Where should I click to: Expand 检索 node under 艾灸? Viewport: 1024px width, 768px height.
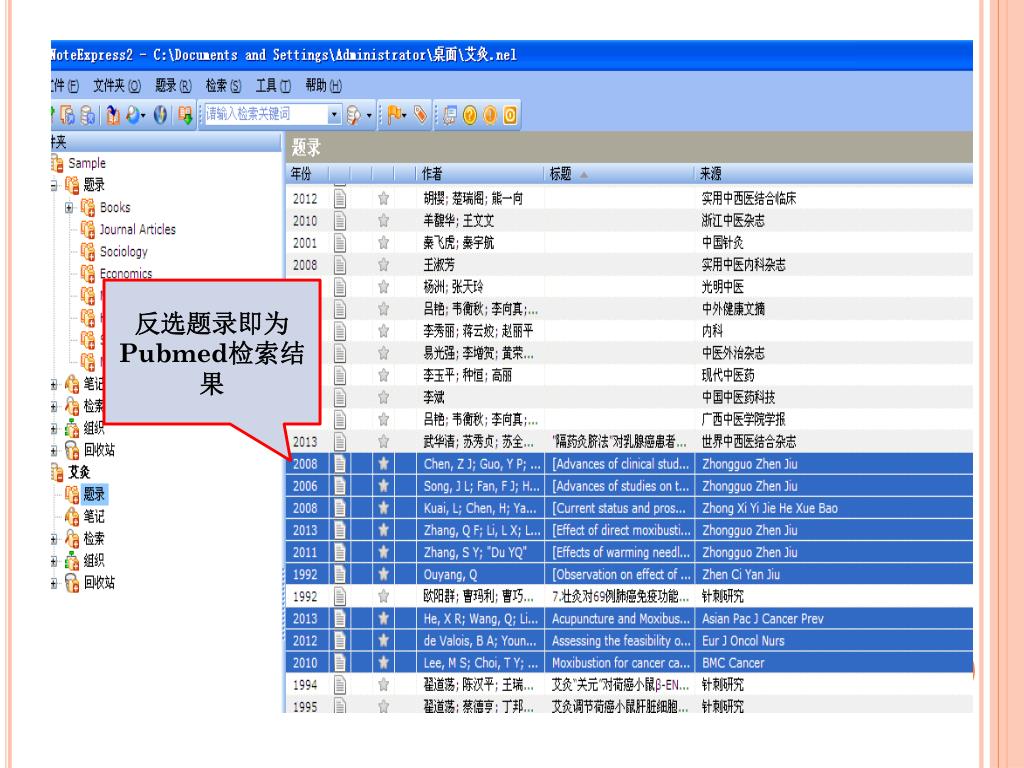[54, 539]
